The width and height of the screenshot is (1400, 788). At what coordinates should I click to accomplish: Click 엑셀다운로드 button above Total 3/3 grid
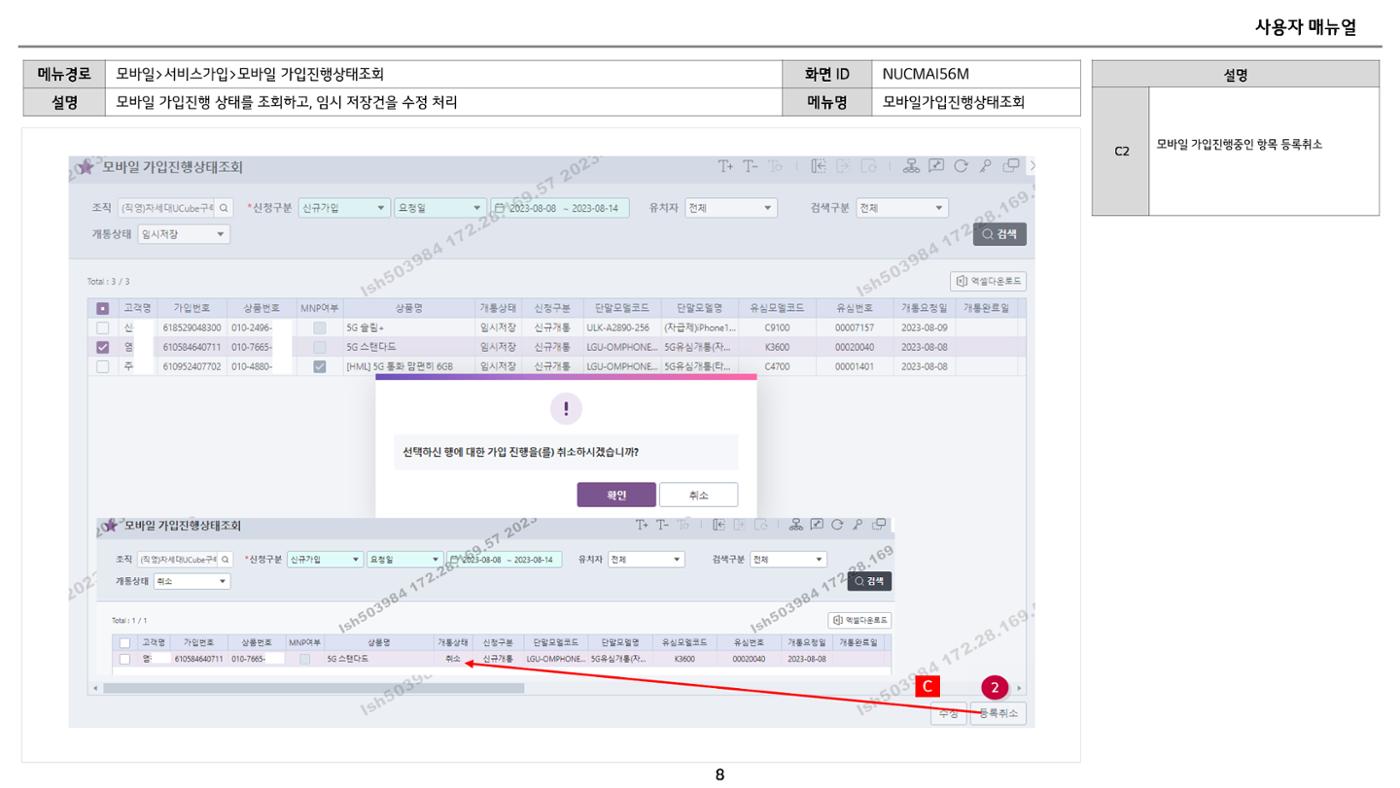click(x=988, y=281)
